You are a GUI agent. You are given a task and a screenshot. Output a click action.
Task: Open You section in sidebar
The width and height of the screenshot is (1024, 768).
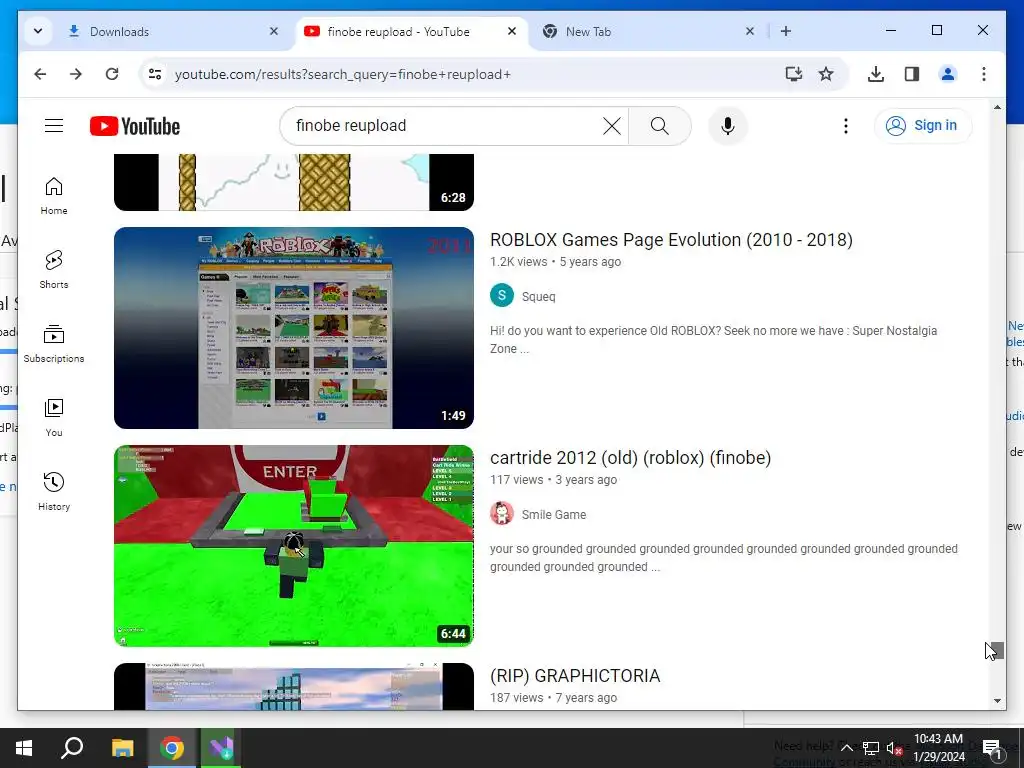54,418
